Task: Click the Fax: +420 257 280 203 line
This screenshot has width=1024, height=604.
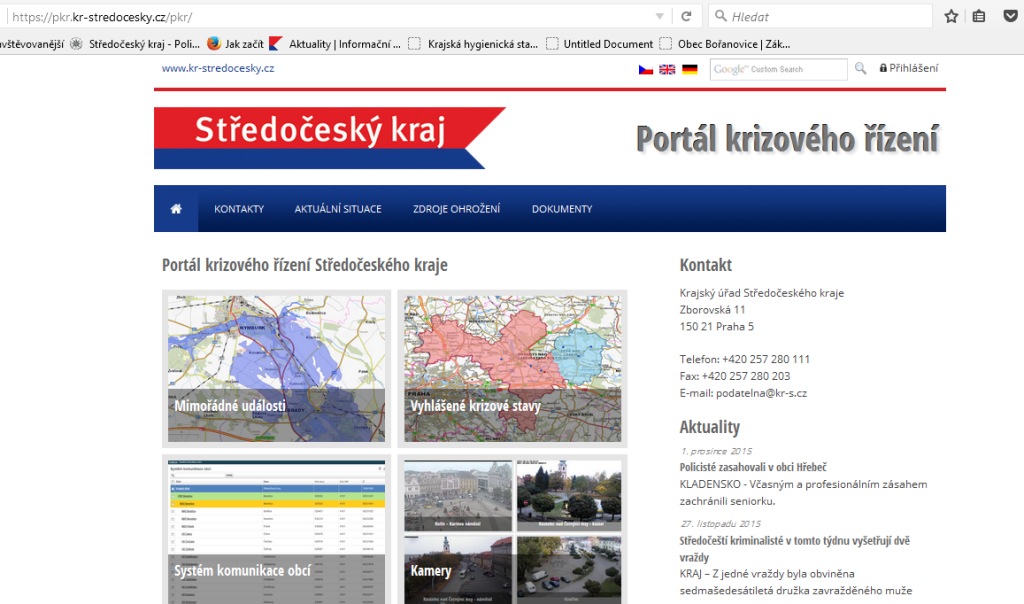Action: click(x=735, y=376)
